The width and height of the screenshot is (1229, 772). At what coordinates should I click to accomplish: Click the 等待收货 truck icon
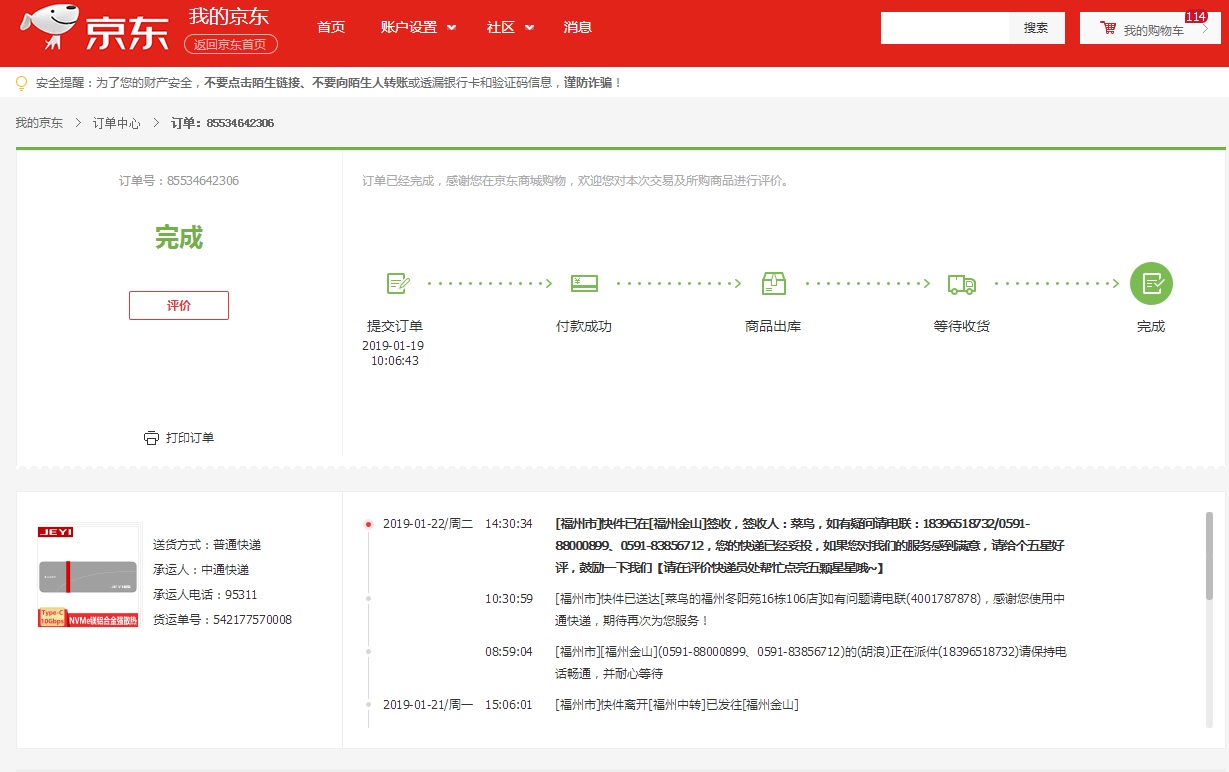point(962,284)
